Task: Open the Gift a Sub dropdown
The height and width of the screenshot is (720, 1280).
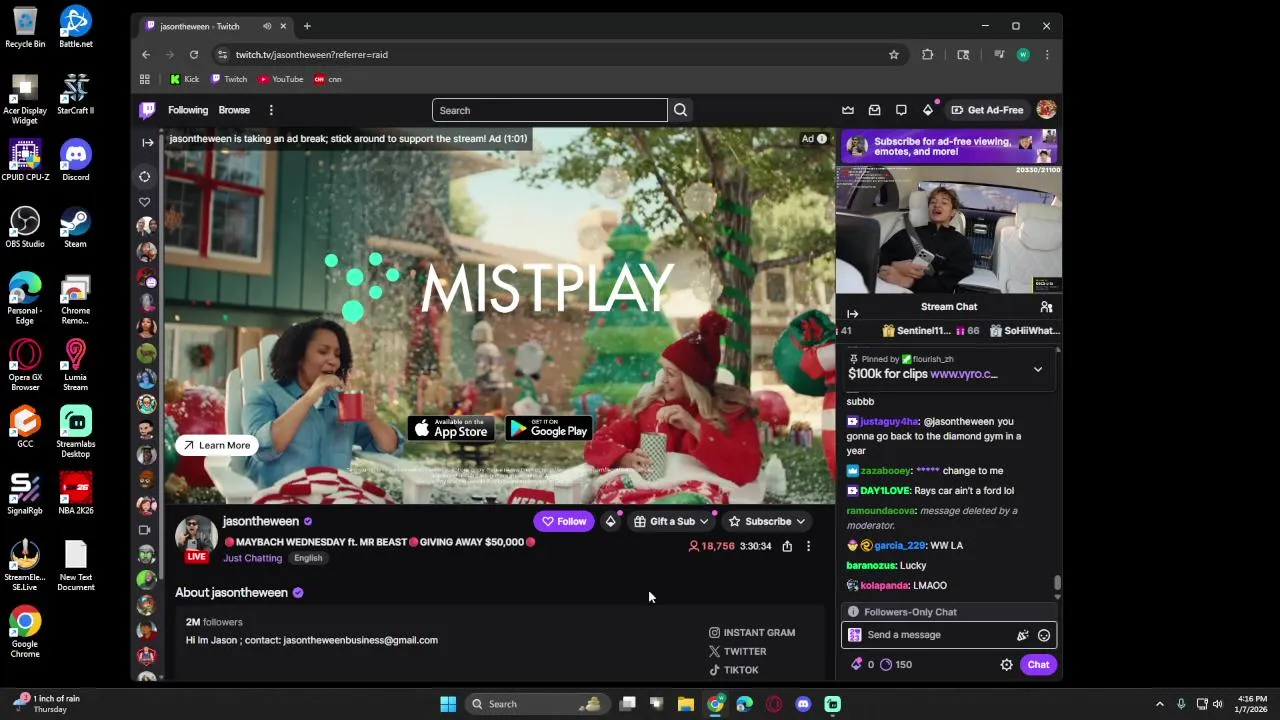Action: (671, 521)
